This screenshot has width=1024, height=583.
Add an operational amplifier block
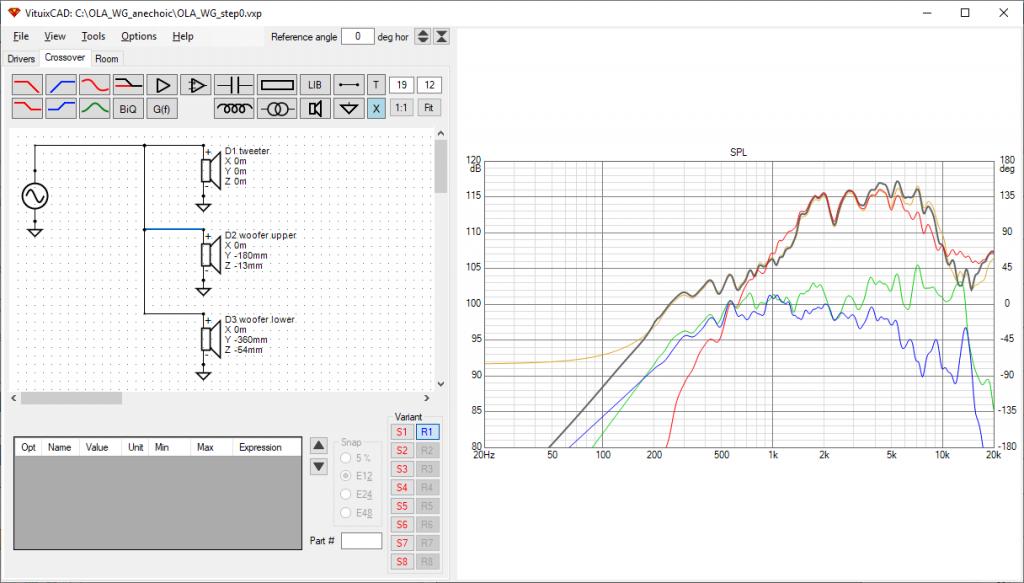[196, 85]
